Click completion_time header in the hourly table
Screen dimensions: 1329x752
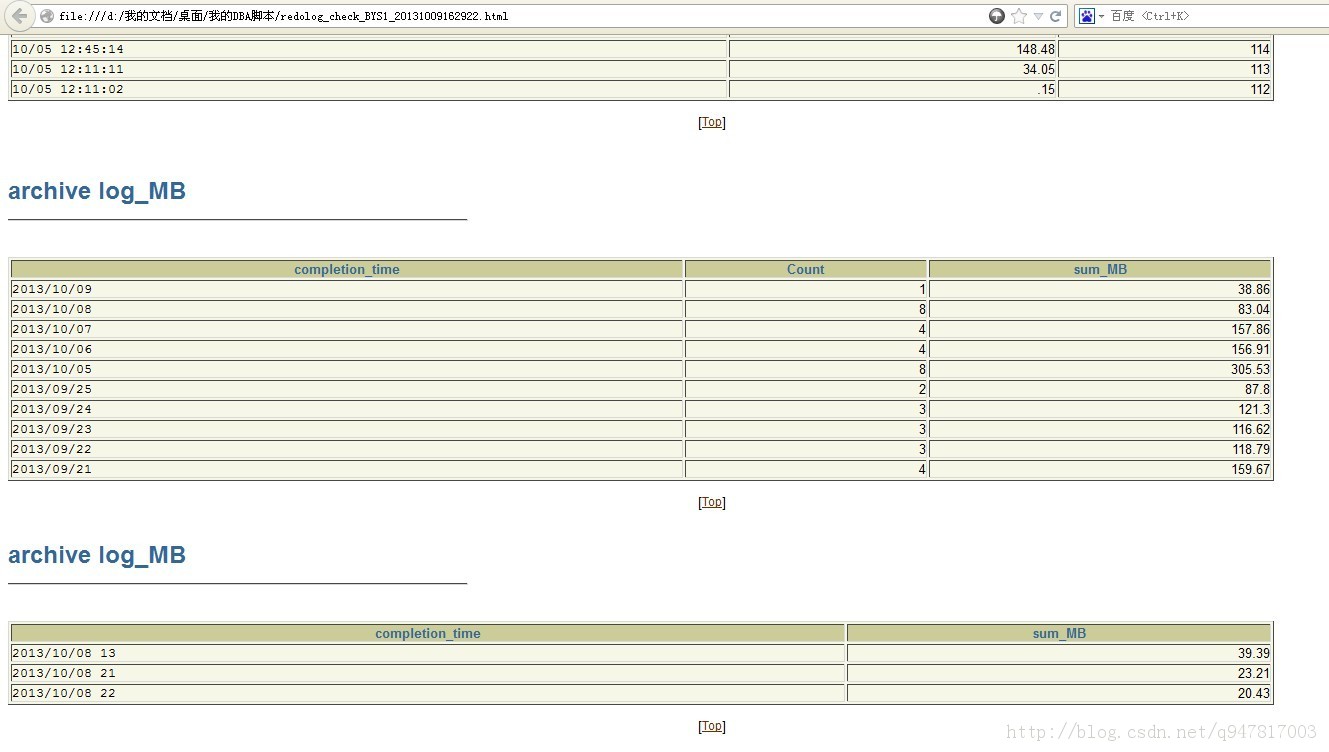[428, 633]
